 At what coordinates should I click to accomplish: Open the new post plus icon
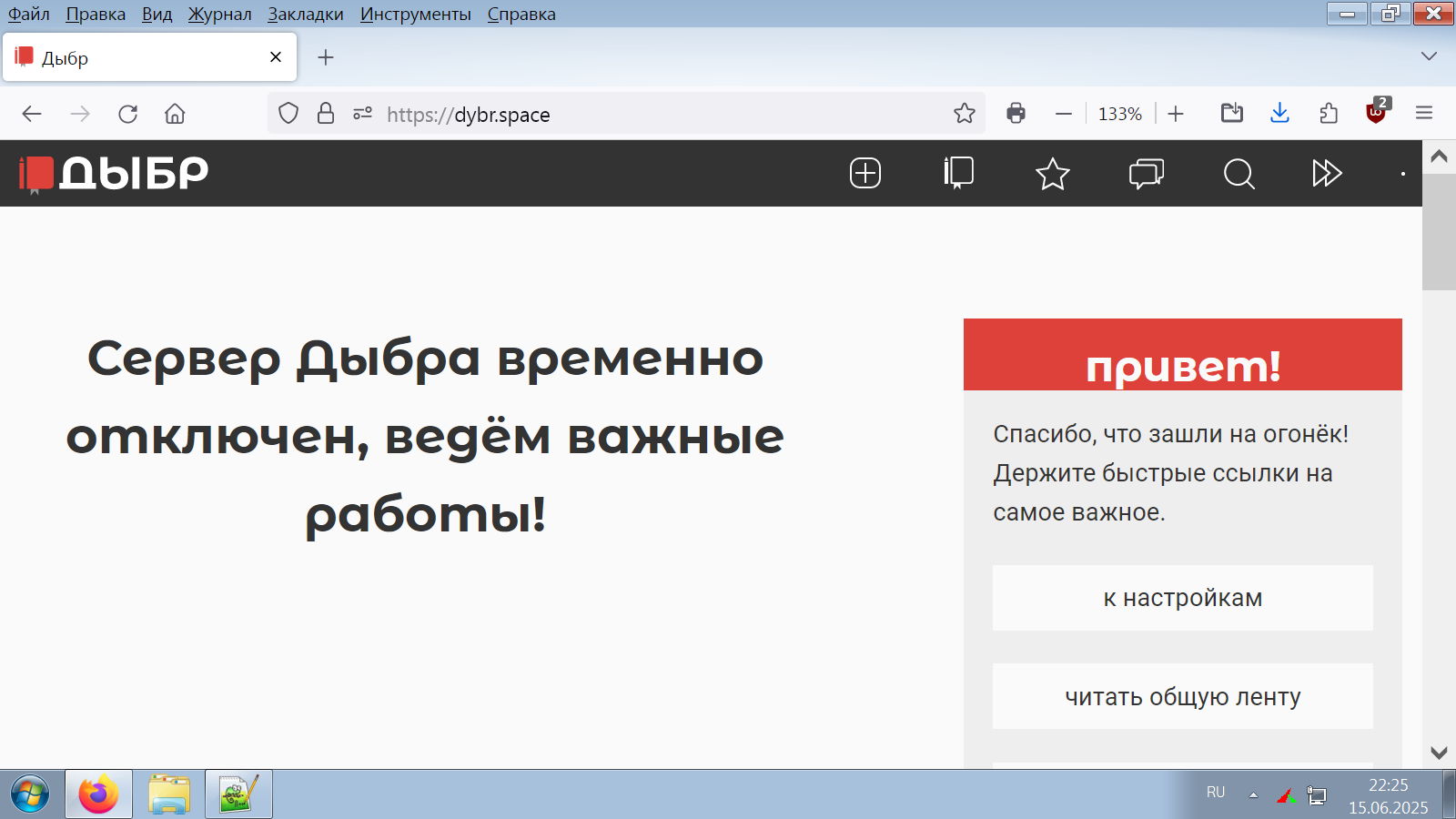(865, 173)
